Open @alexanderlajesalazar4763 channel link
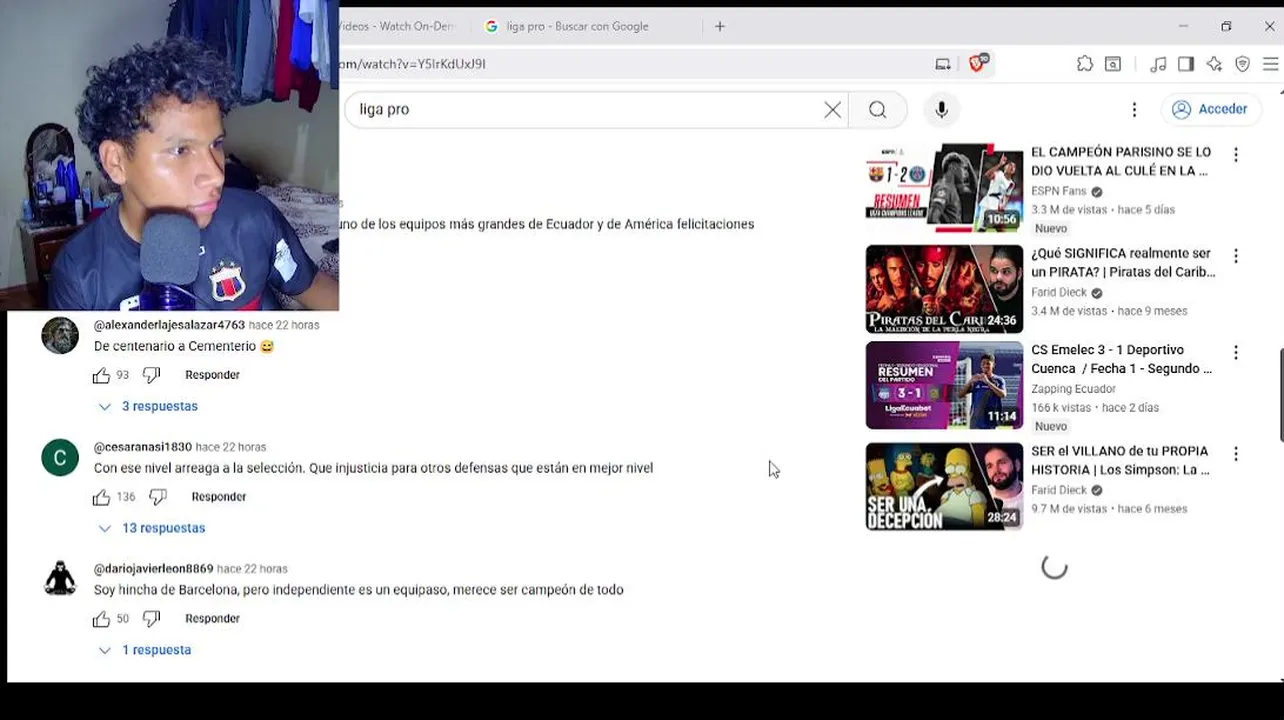This screenshot has height=720, width=1284. click(x=169, y=325)
